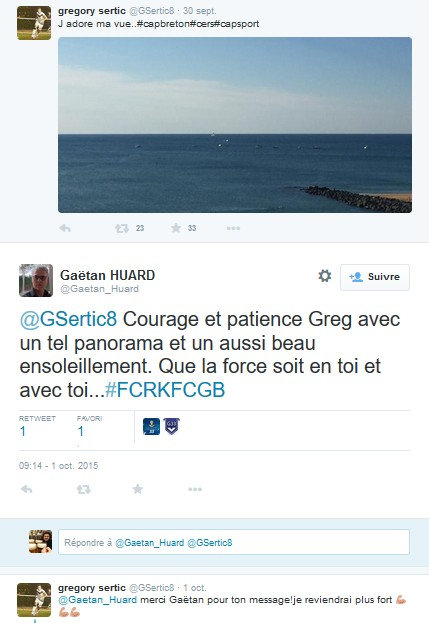429x623 pixels.
Task: Reply to the ocean view photo tweet
Action: [x=65, y=228]
